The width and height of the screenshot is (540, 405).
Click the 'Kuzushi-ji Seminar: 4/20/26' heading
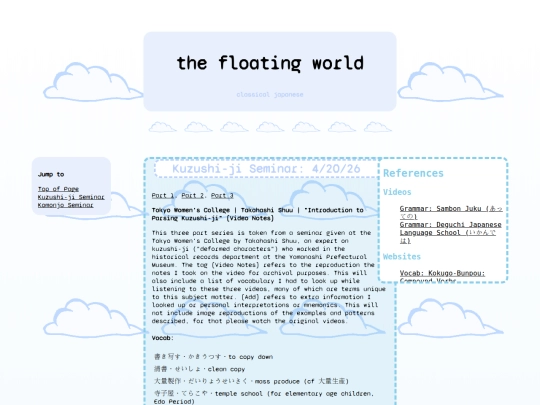coord(266,169)
